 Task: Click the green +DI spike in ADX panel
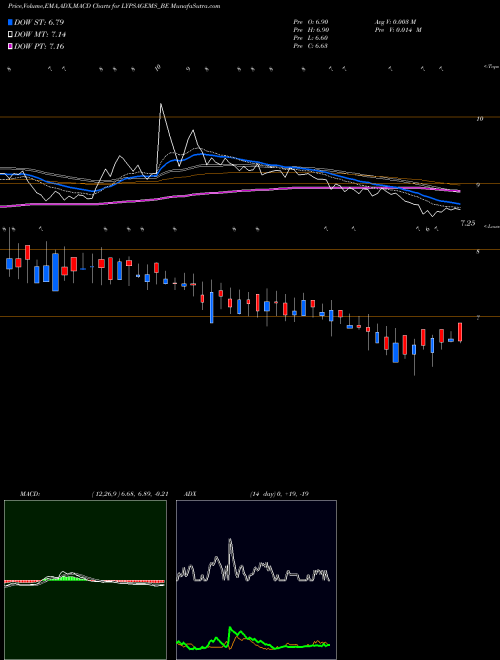point(231,629)
